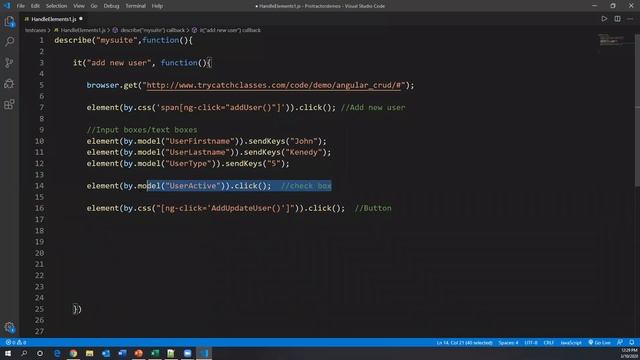Screen dimensions: 640x360
Task: Open Outlook from the taskbar
Action: pos(106,353)
